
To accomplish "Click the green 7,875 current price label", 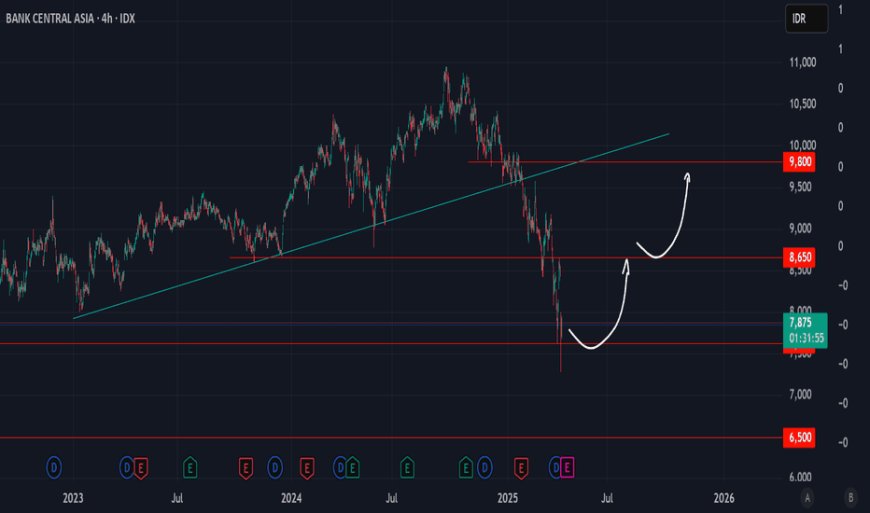I will pyautogui.click(x=805, y=329).
